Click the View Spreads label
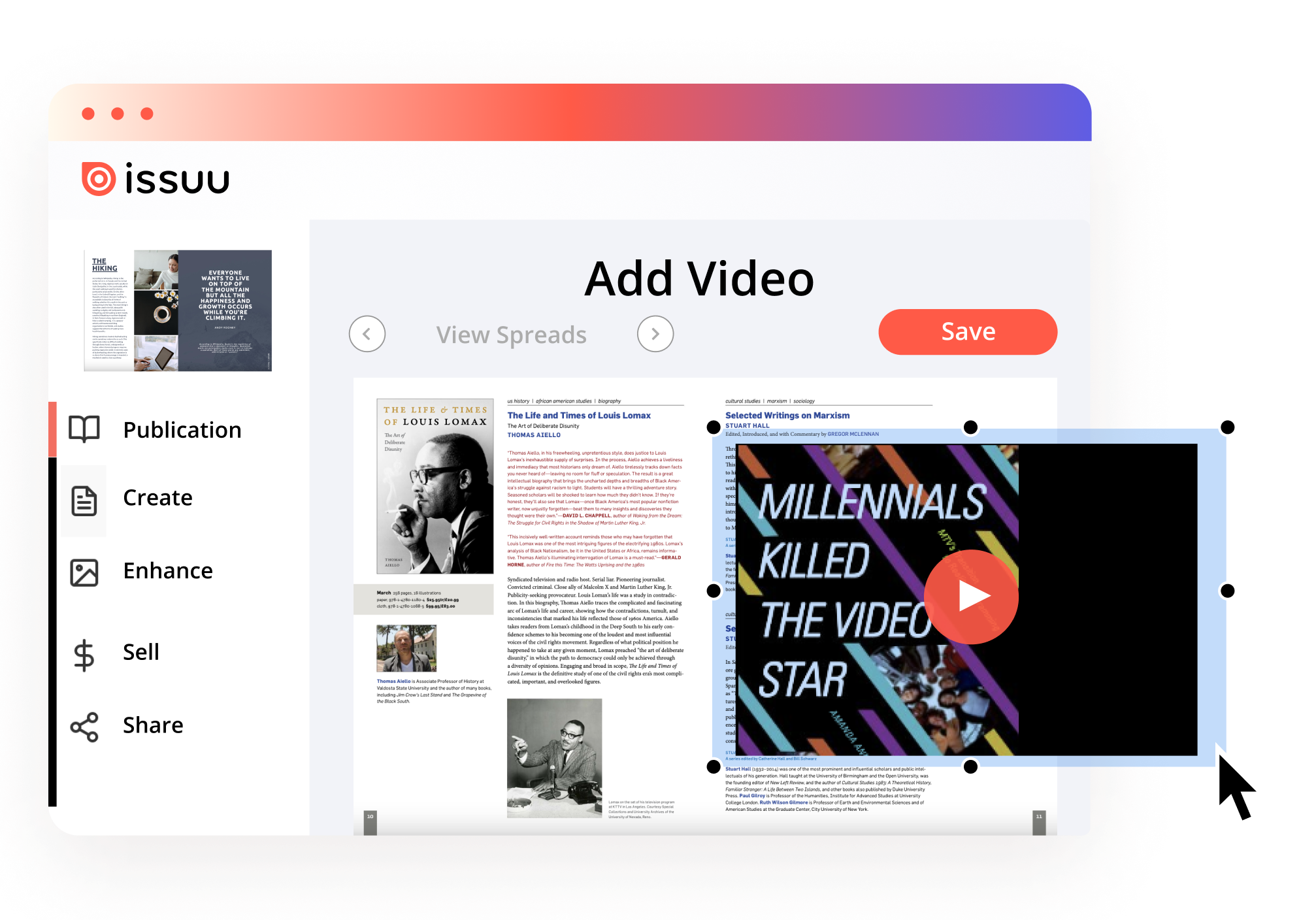1316x920 pixels. coord(511,335)
